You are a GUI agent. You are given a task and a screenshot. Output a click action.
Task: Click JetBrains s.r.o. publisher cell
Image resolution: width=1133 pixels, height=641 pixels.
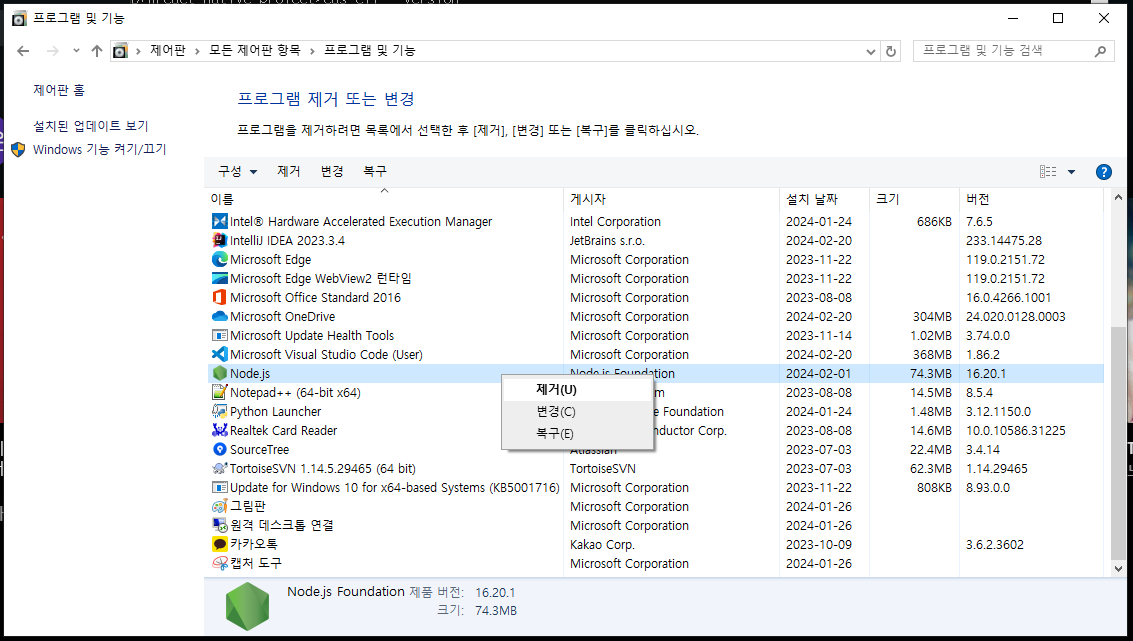pyautogui.click(x=607, y=240)
